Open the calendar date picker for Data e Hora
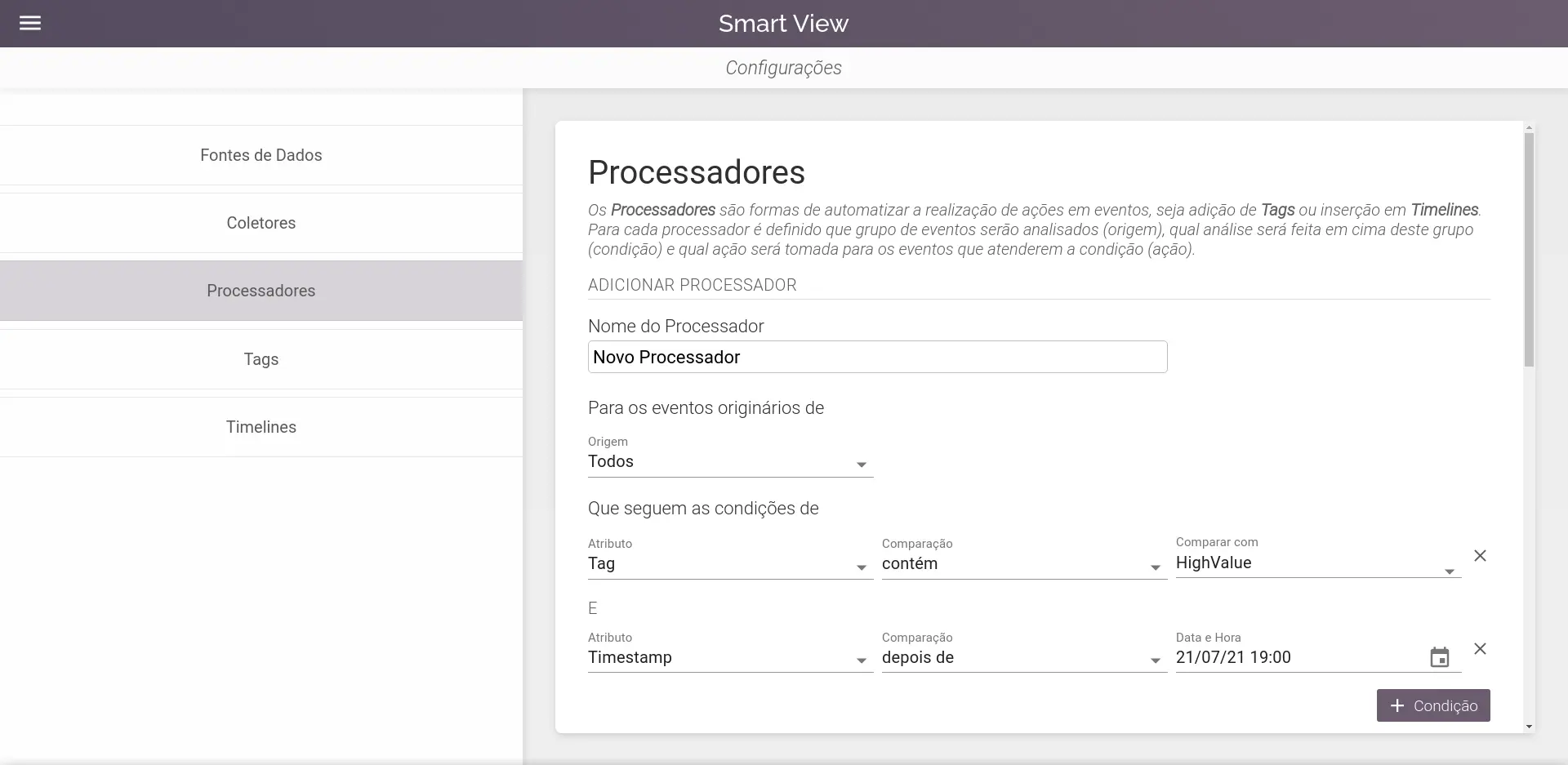Image resolution: width=1568 pixels, height=765 pixels. pyautogui.click(x=1441, y=656)
